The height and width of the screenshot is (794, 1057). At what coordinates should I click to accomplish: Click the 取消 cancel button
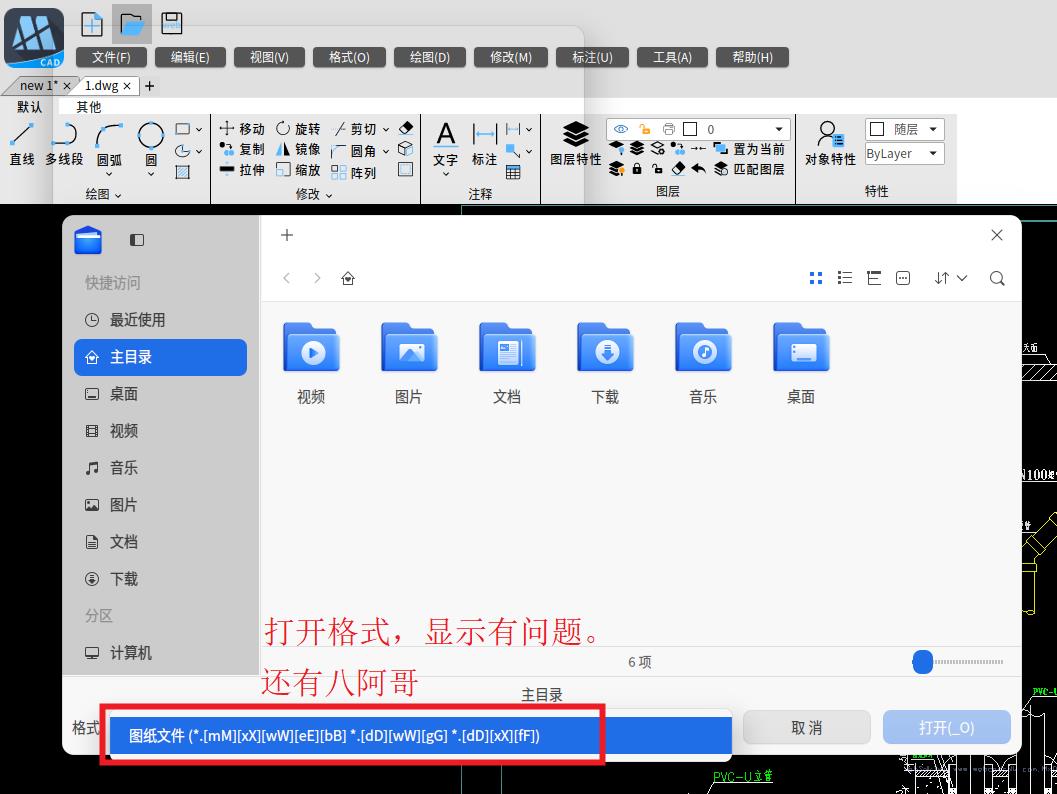[x=806, y=727]
